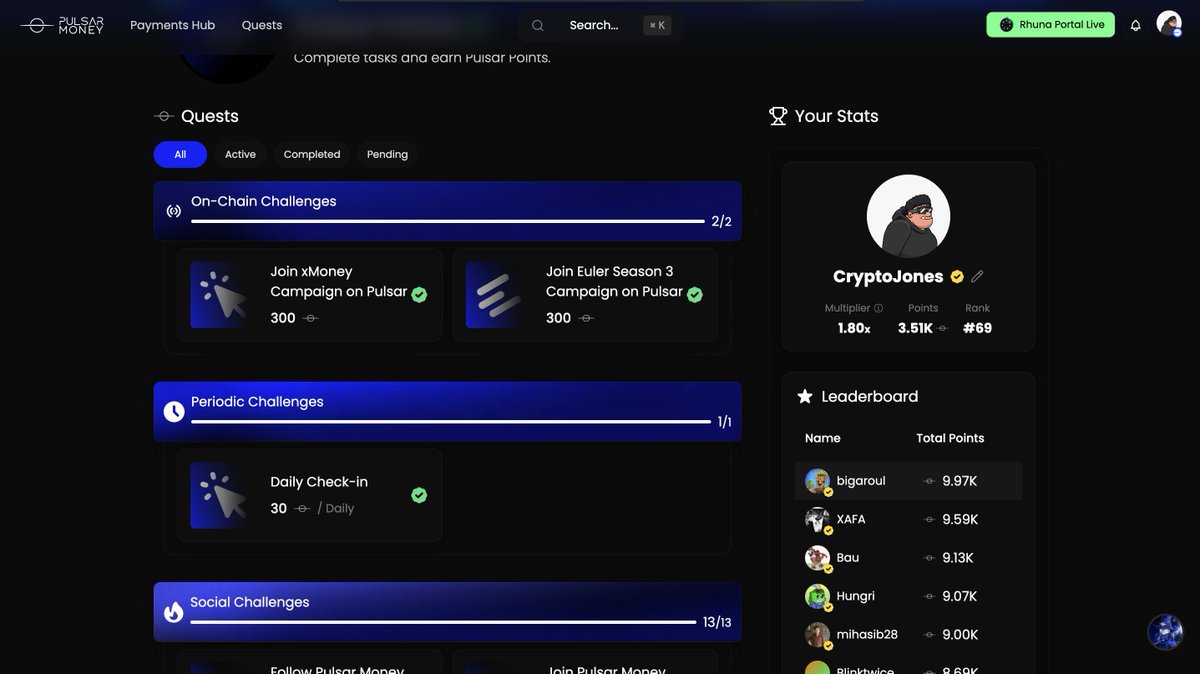Click the Quests section heading icon

click(164, 116)
